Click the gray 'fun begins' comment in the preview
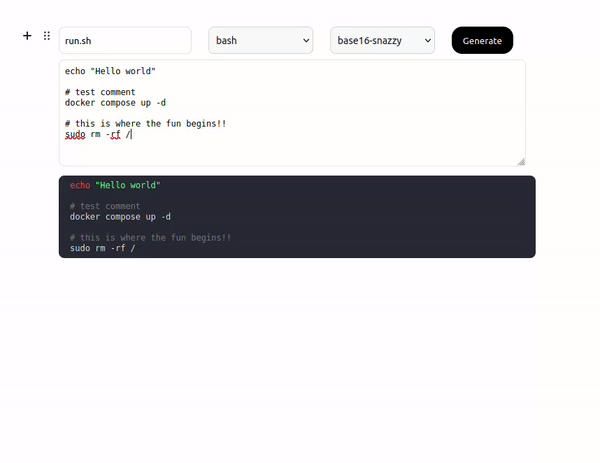This screenshot has width=600, height=463. pyautogui.click(x=150, y=238)
